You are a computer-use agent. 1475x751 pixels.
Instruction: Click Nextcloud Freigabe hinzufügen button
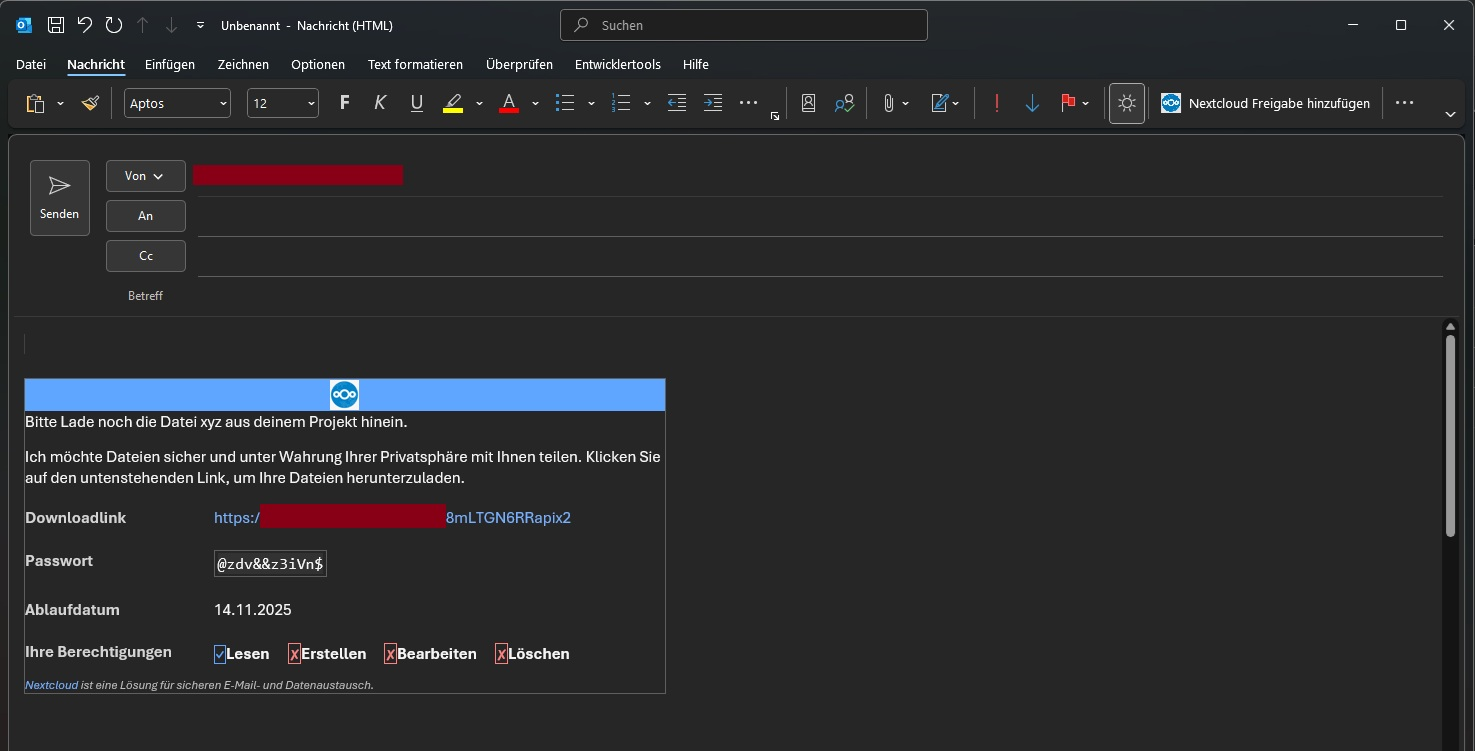1266,103
